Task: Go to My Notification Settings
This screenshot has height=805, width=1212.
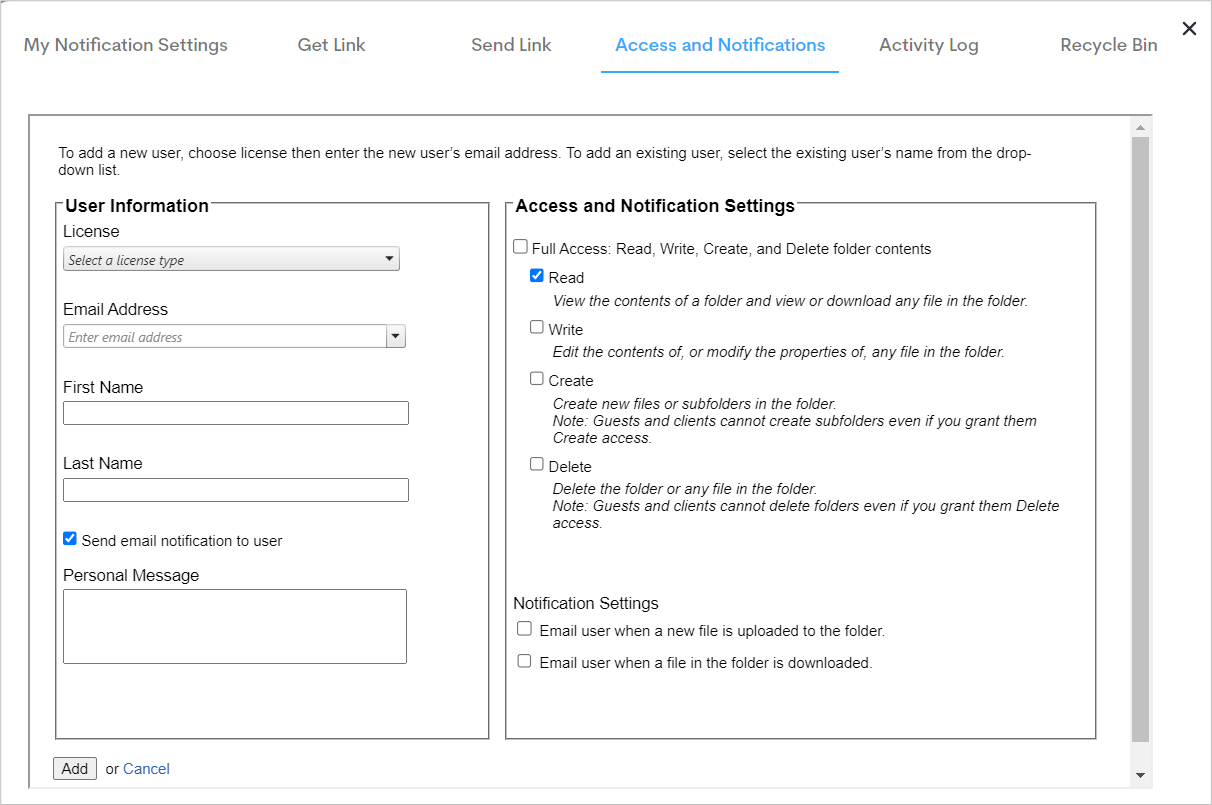Action: [x=125, y=44]
